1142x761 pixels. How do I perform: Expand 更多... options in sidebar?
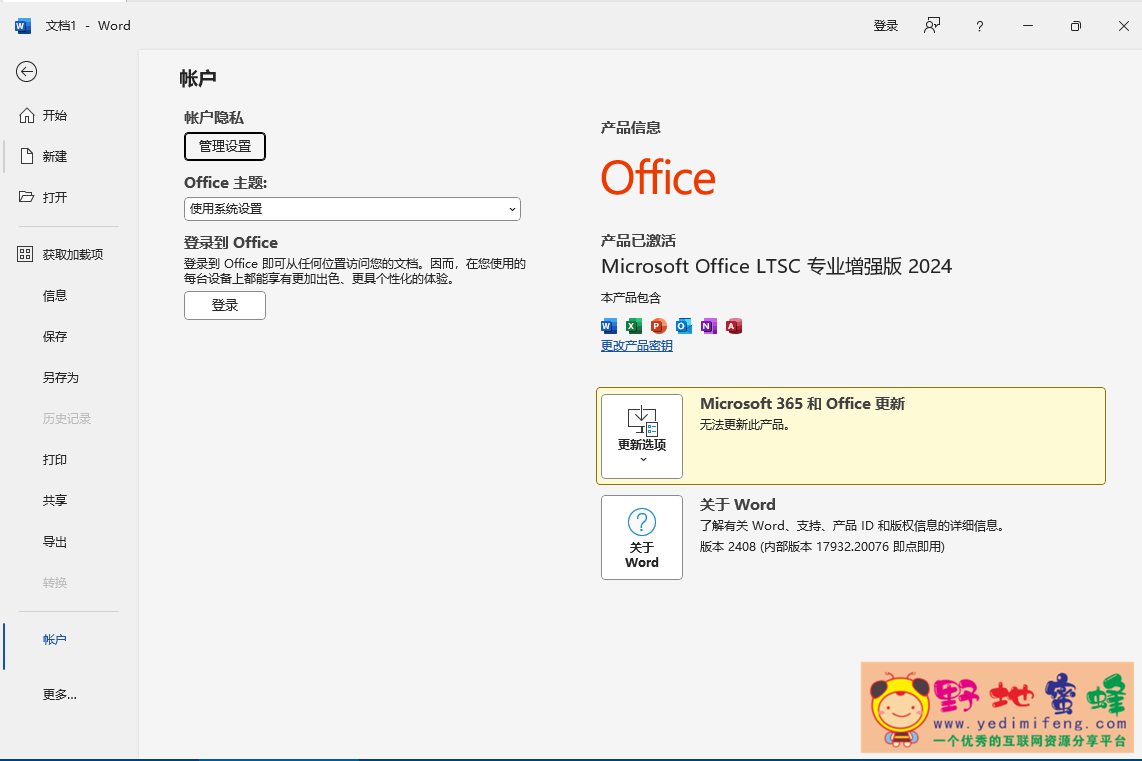coord(61,695)
